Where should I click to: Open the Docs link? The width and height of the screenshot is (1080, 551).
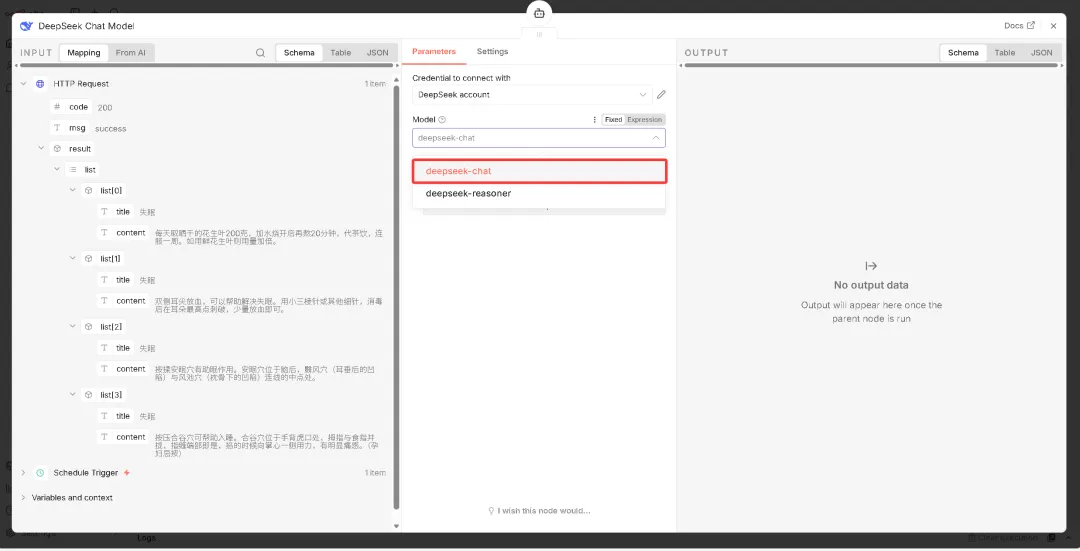coord(1019,25)
